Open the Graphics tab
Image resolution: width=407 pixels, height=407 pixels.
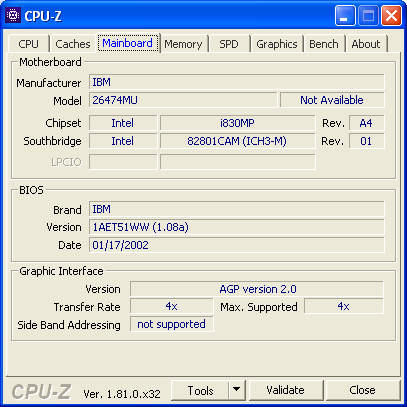[277, 44]
